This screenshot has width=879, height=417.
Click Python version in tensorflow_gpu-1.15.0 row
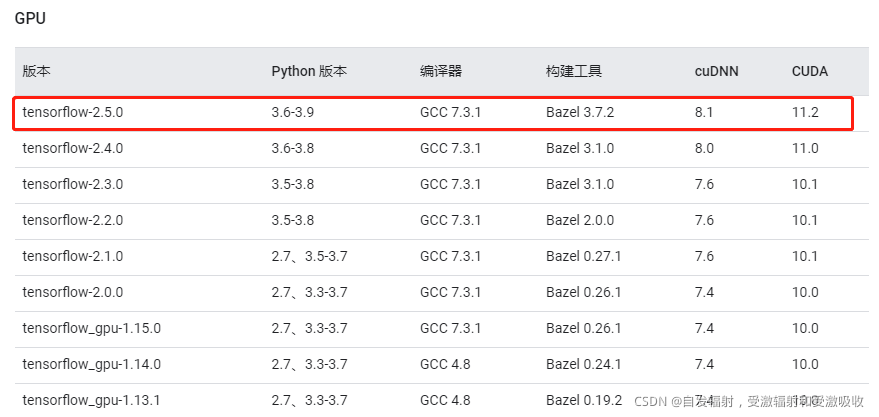tap(309, 328)
